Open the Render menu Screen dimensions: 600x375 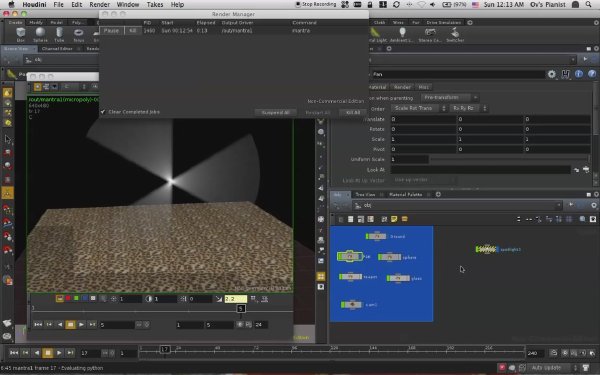pyautogui.click(x=99, y=5)
